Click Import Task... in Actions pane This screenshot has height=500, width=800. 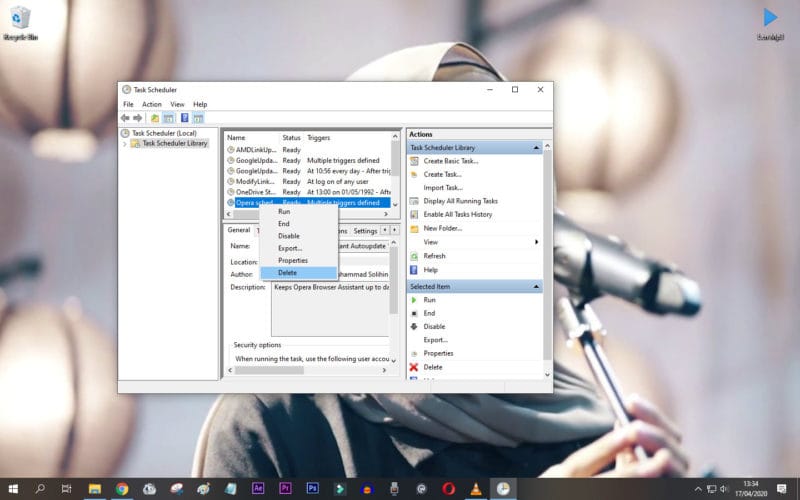(443, 188)
